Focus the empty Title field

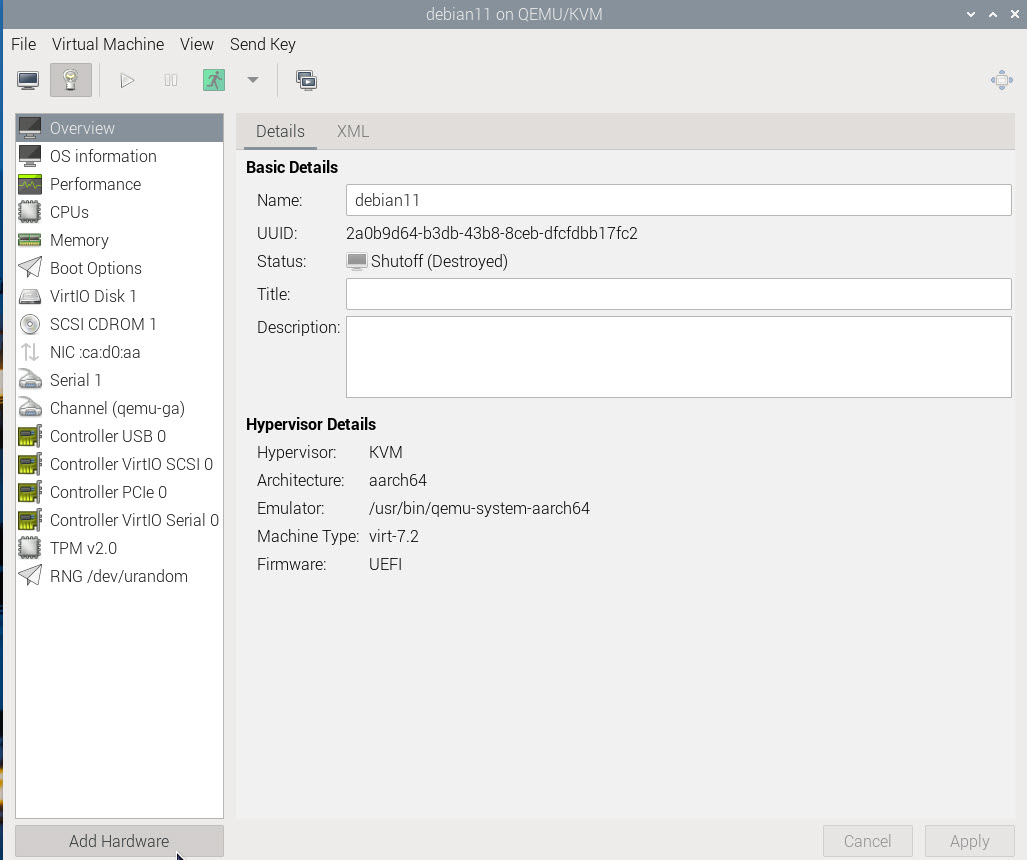(x=679, y=294)
